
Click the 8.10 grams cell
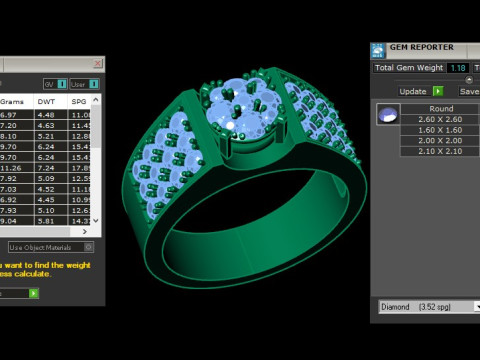[x=17, y=136]
